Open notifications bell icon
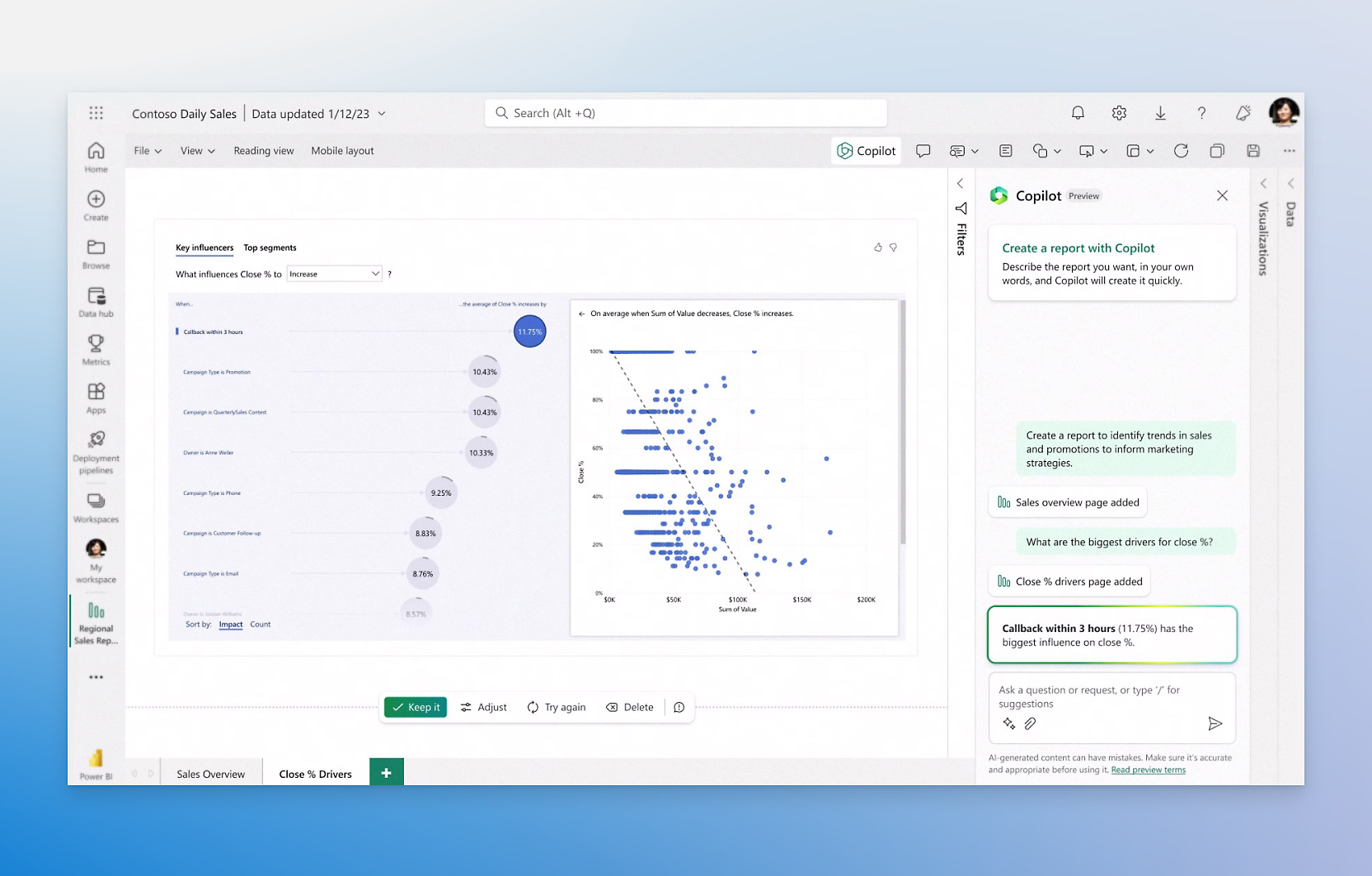Screen dimensions: 1372x876 click(1078, 112)
